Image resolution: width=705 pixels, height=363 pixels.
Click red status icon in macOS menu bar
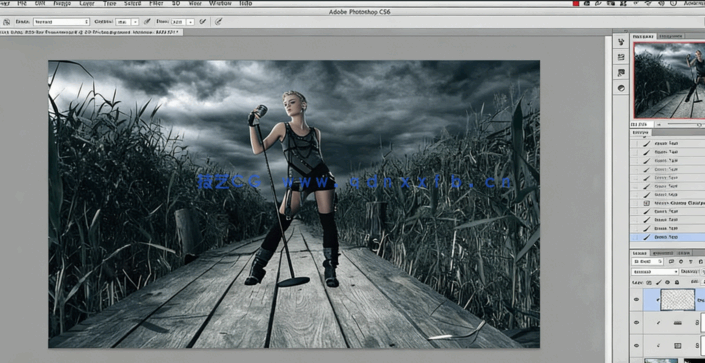click(576, 3)
